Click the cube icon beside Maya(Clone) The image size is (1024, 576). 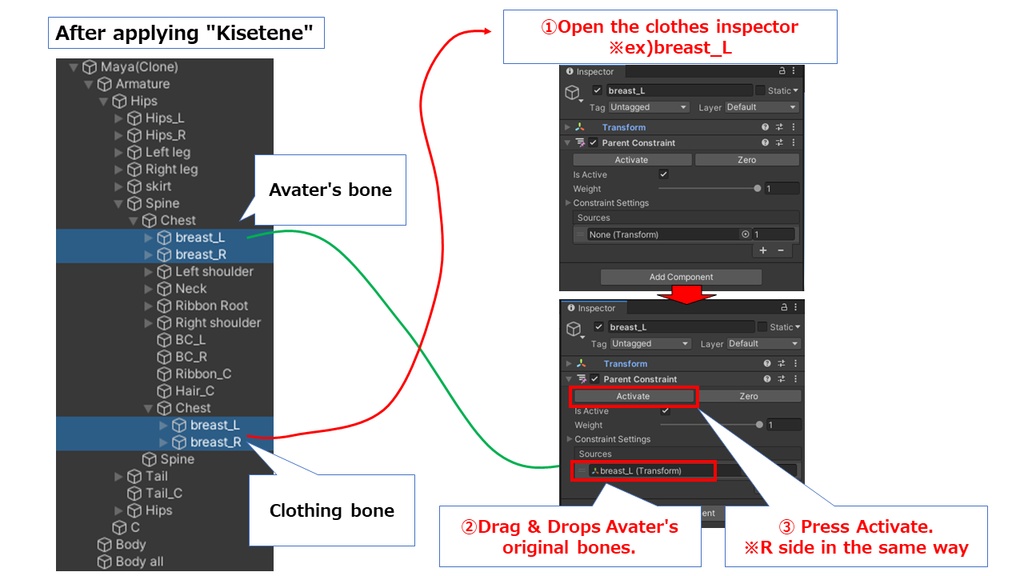pos(89,67)
